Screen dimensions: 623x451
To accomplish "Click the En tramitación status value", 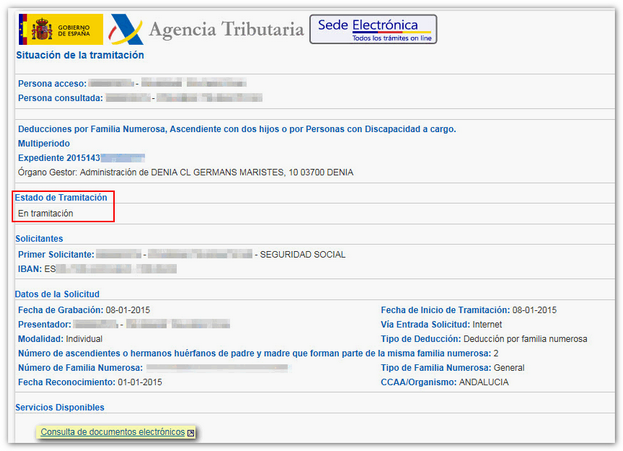I will click(x=45, y=213).
